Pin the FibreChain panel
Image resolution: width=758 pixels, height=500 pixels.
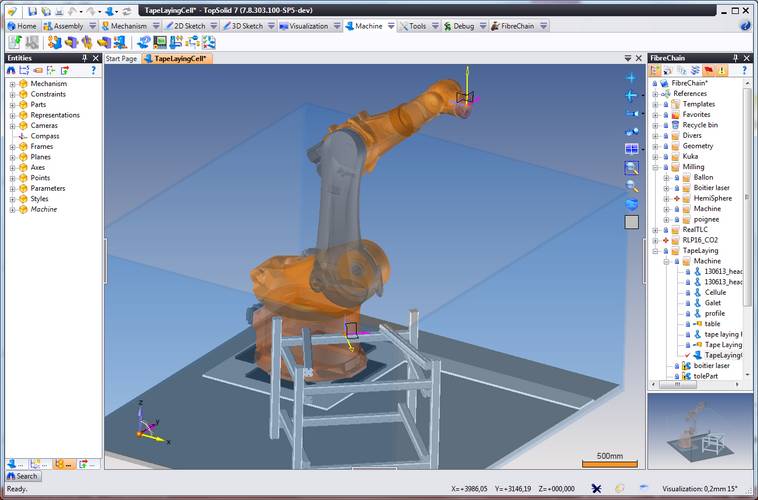tap(735, 58)
